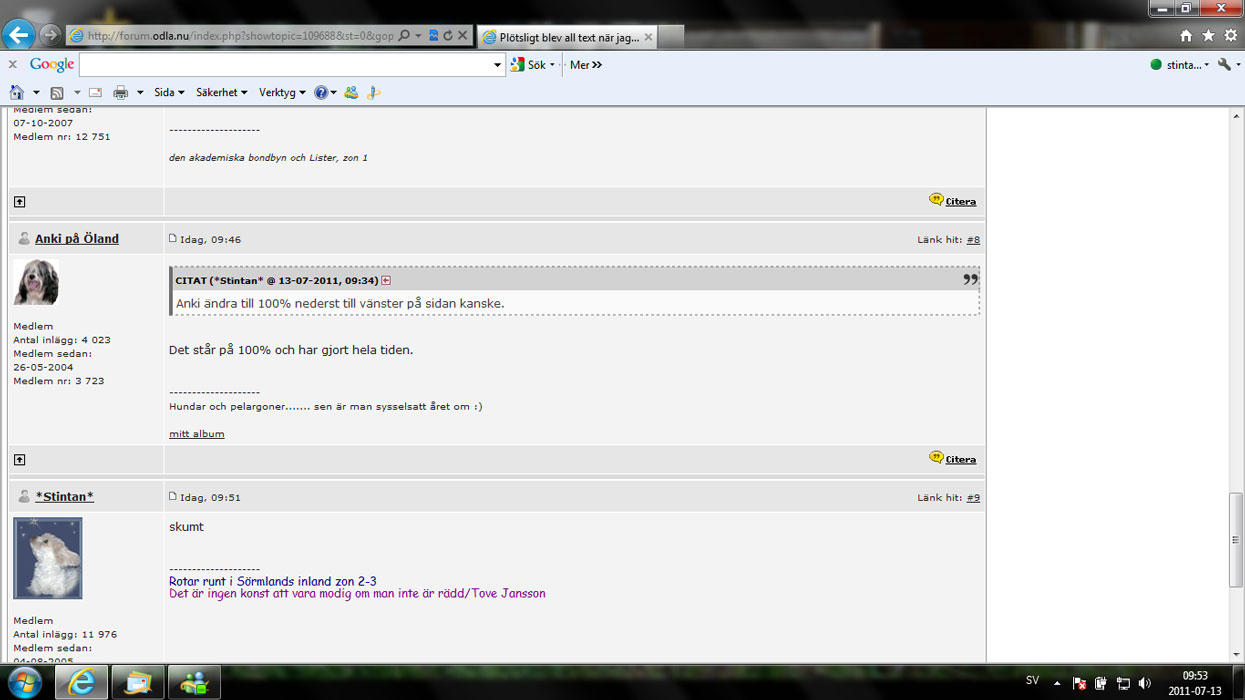Click the Favorites star icon
This screenshot has height=700, width=1245.
1208,36
